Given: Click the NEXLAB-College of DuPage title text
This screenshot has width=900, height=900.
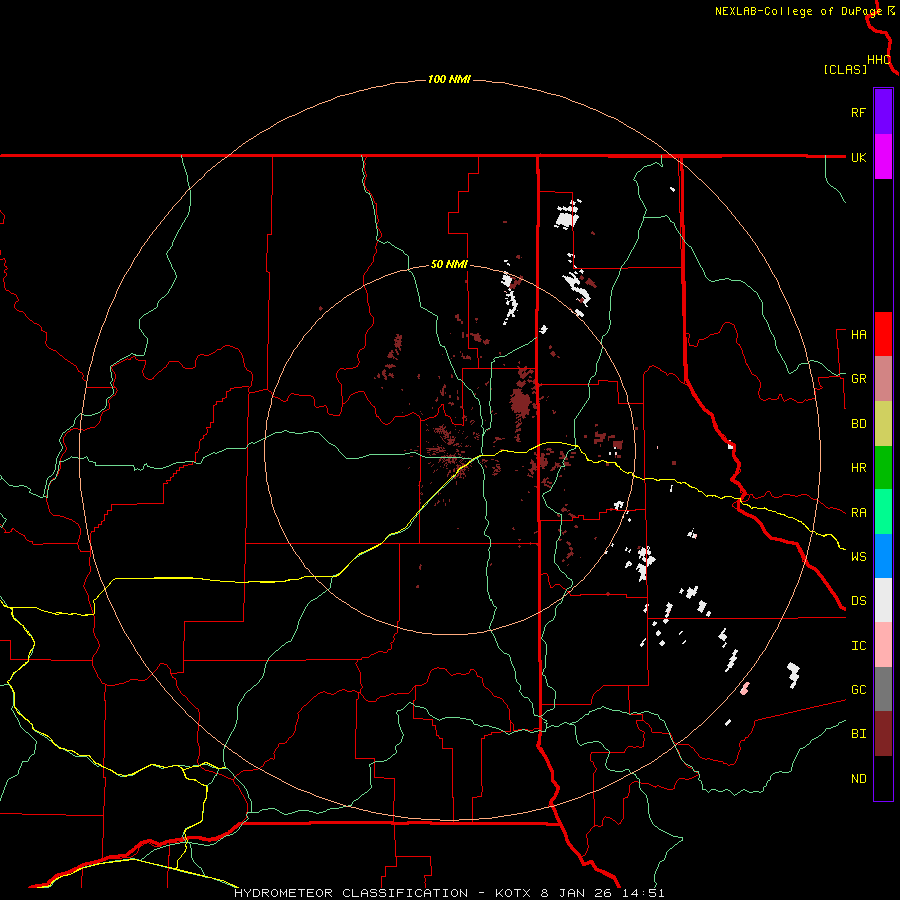Looking at the screenshot, I should click(798, 11).
